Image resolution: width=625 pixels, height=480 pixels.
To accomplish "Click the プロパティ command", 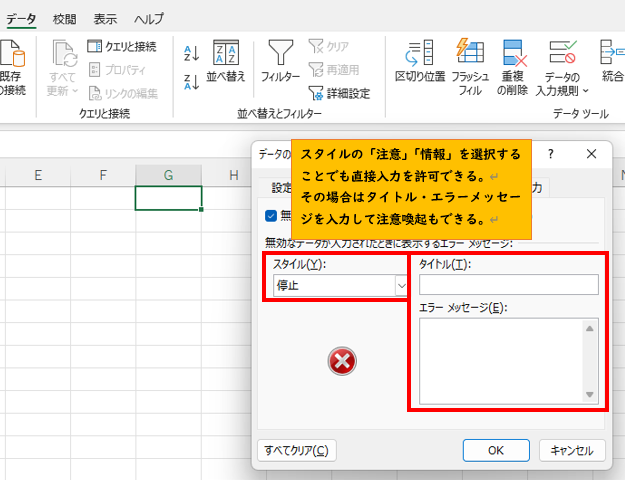I will click(x=117, y=70).
